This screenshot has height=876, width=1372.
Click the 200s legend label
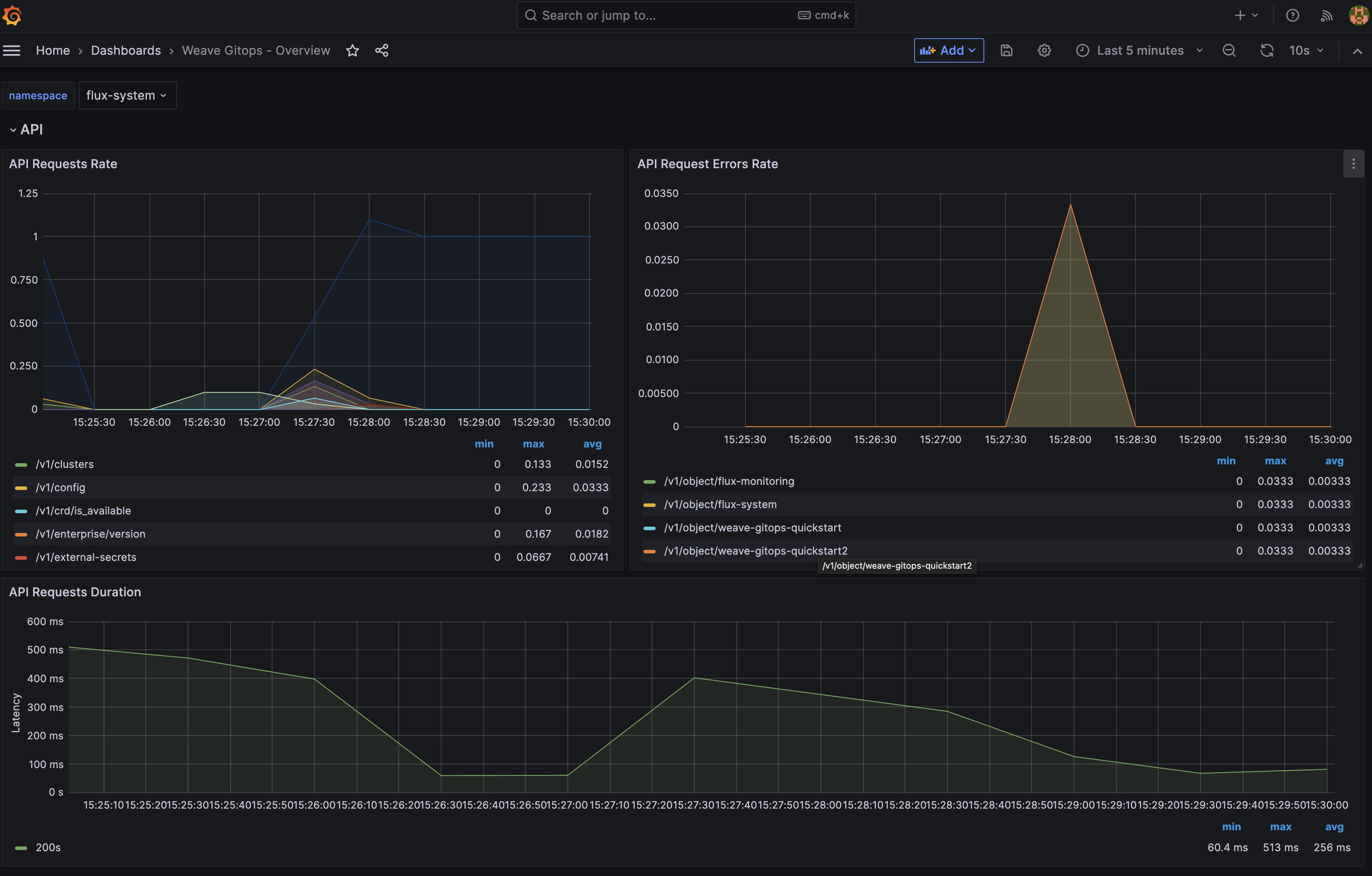click(x=48, y=848)
